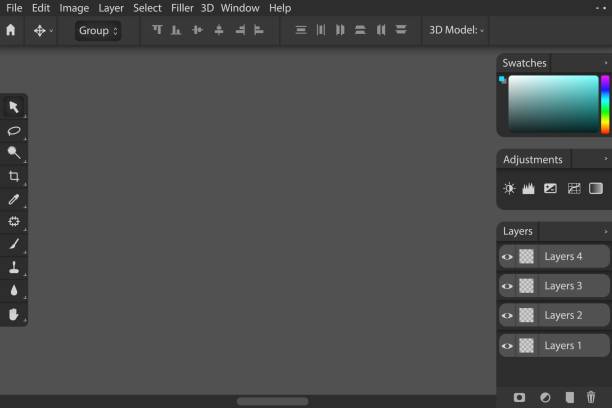Open the Filler menu

coord(182,8)
